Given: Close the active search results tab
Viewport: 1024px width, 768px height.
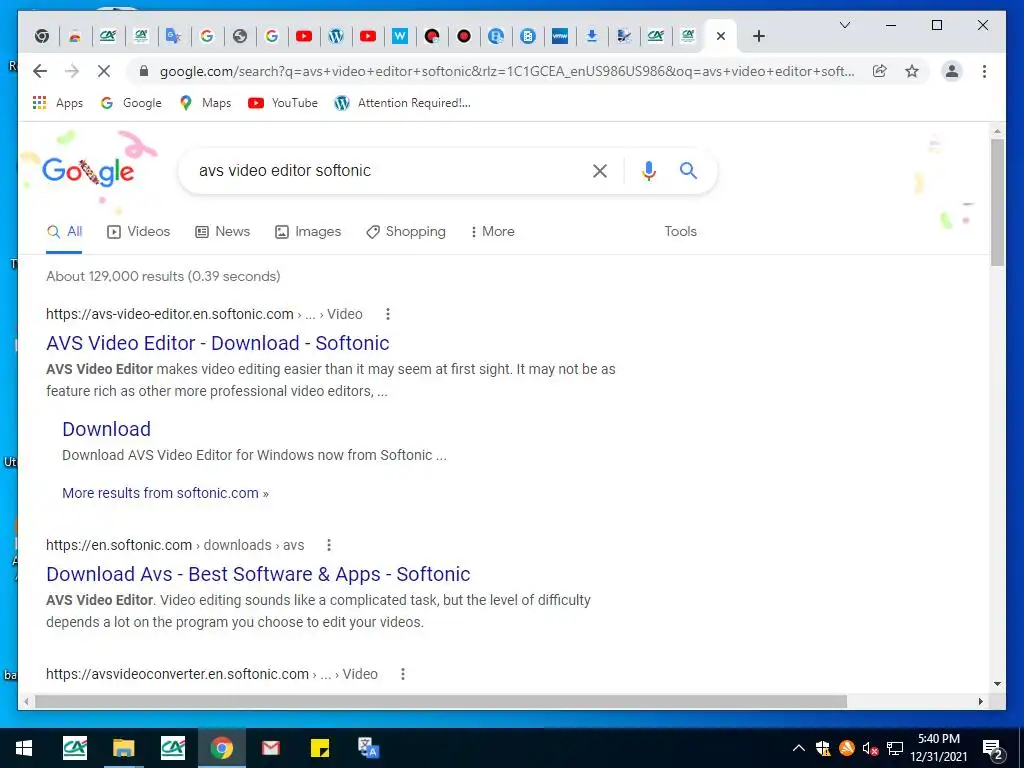Looking at the screenshot, I should click(x=720, y=37).
